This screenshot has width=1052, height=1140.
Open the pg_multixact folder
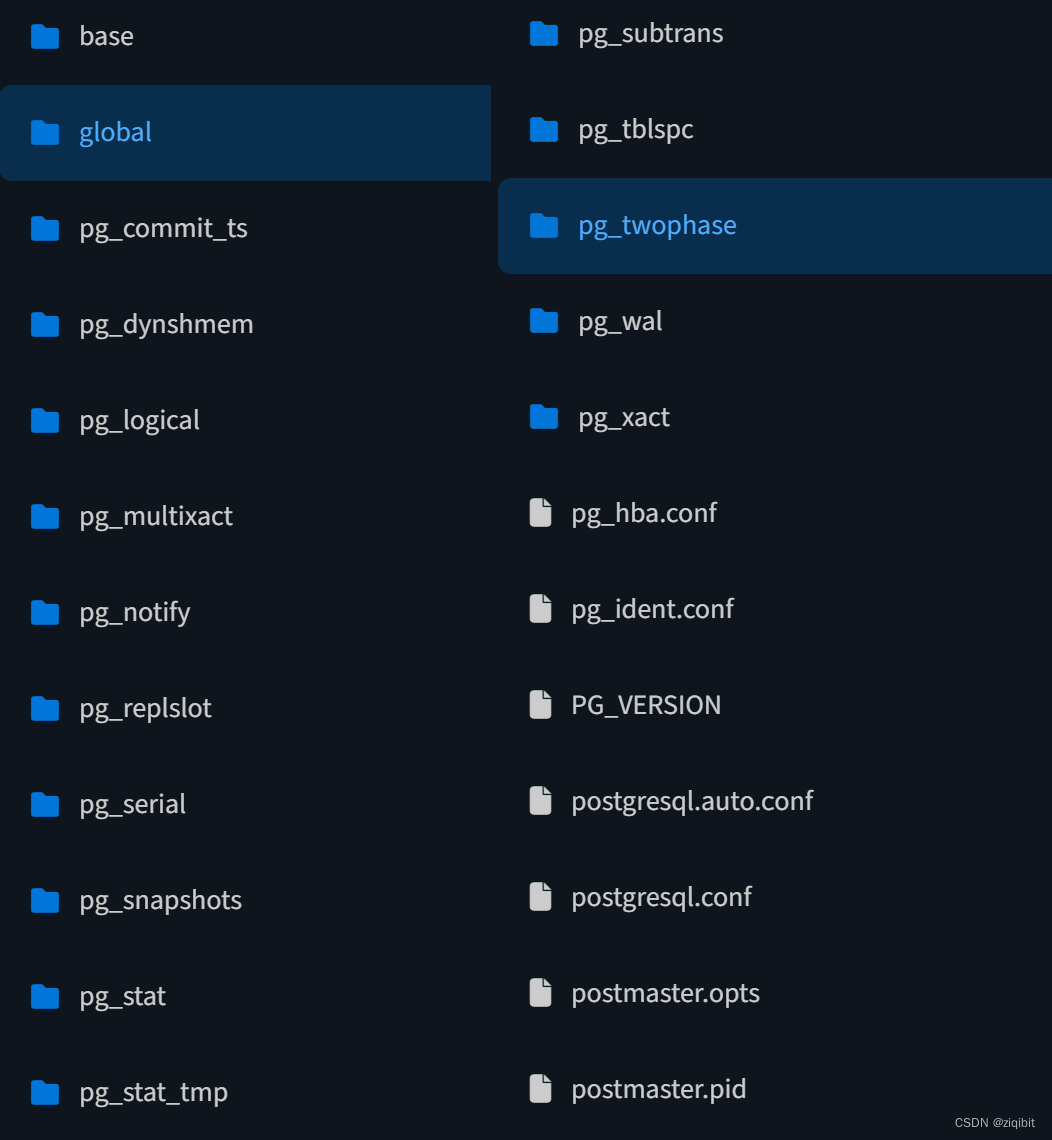coord(155,516)
